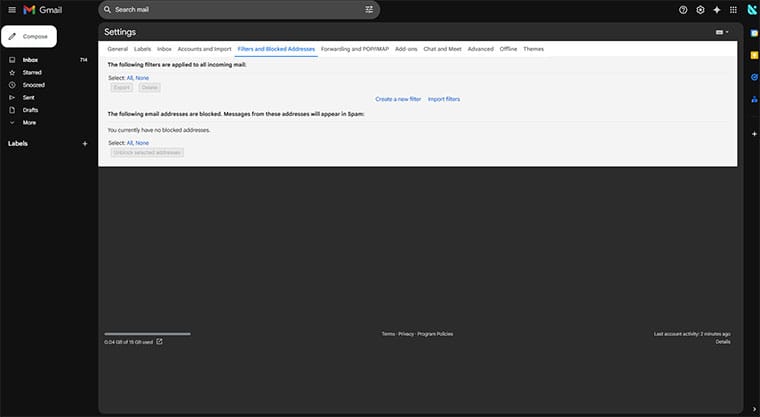Open the Gemini sparkle icon

pos(716,9)
